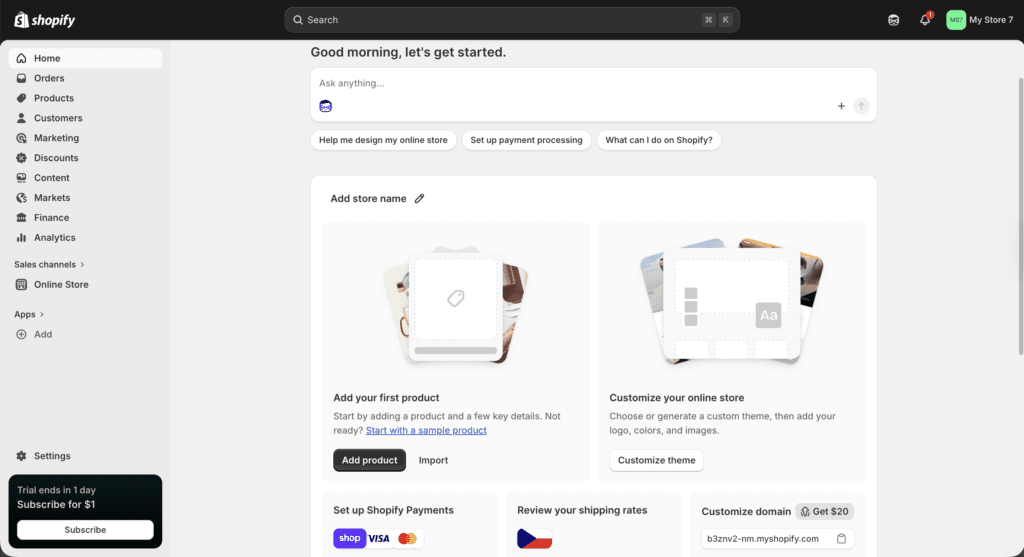1024x557 pixels.
Task: Click the Home house icon
Action: pos(22,58)
